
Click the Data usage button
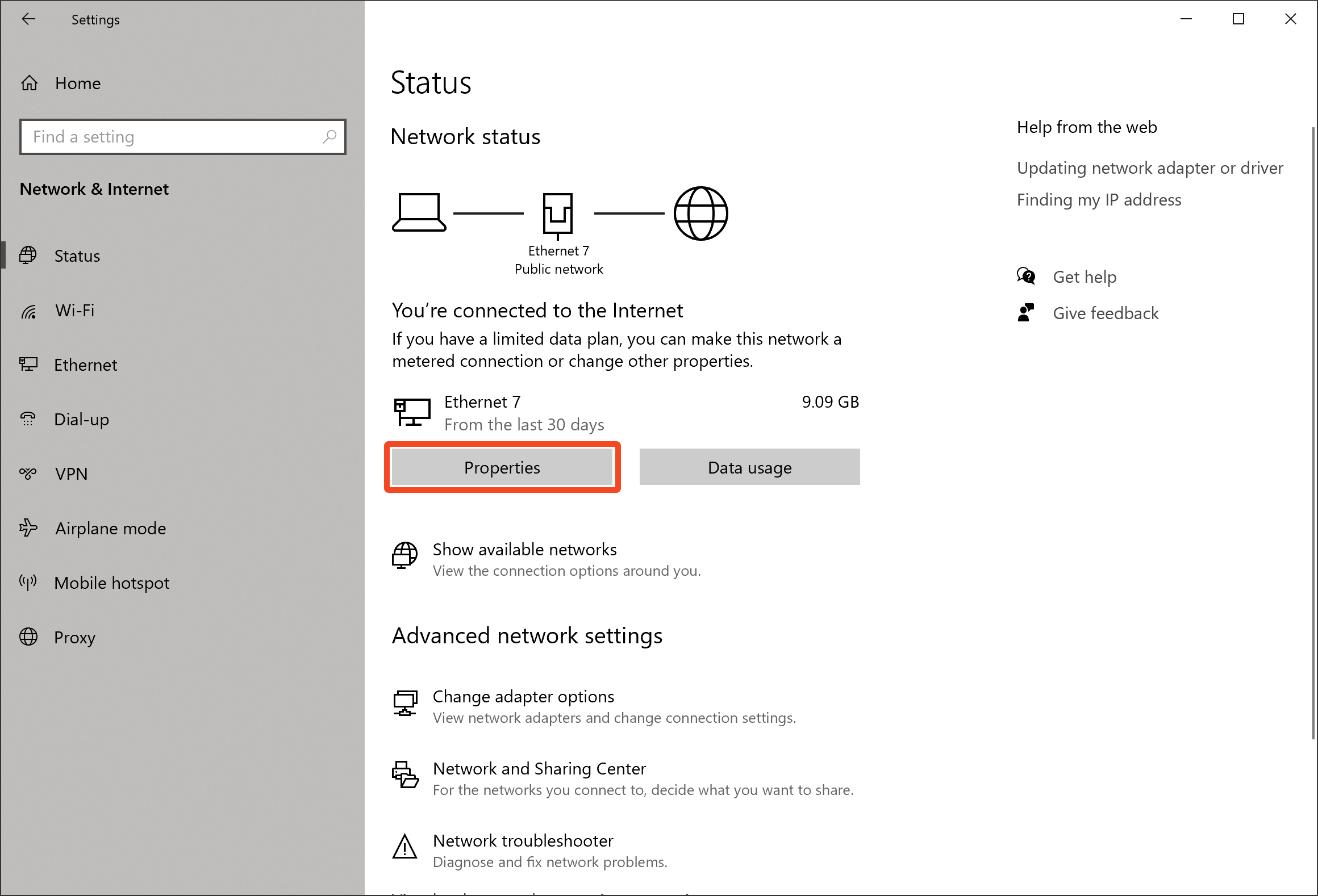tap(749, 467)
